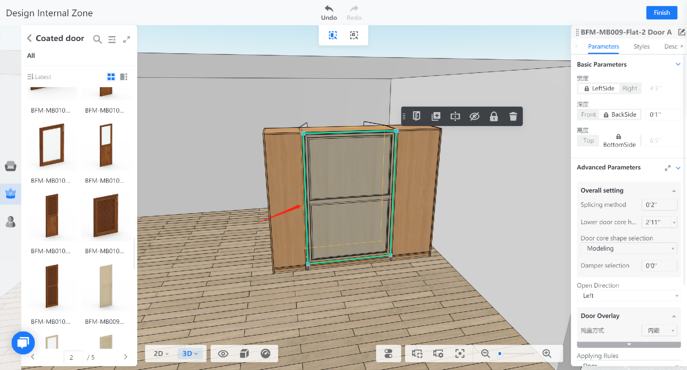Toggle LeftSide width lock option
The image size is (687, 370).
[599, 88]
